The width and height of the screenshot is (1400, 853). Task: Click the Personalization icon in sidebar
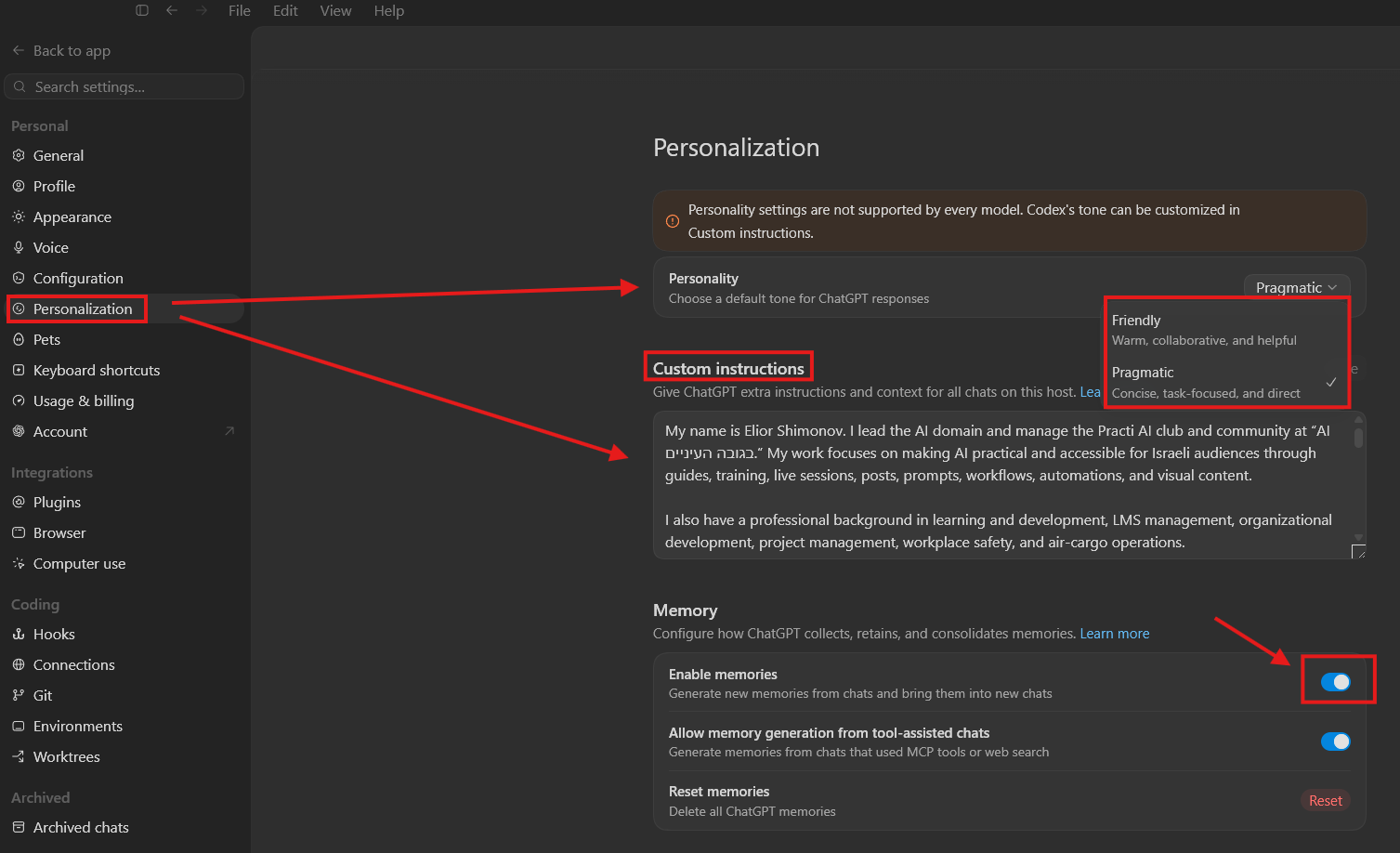[x=19, y=308]
